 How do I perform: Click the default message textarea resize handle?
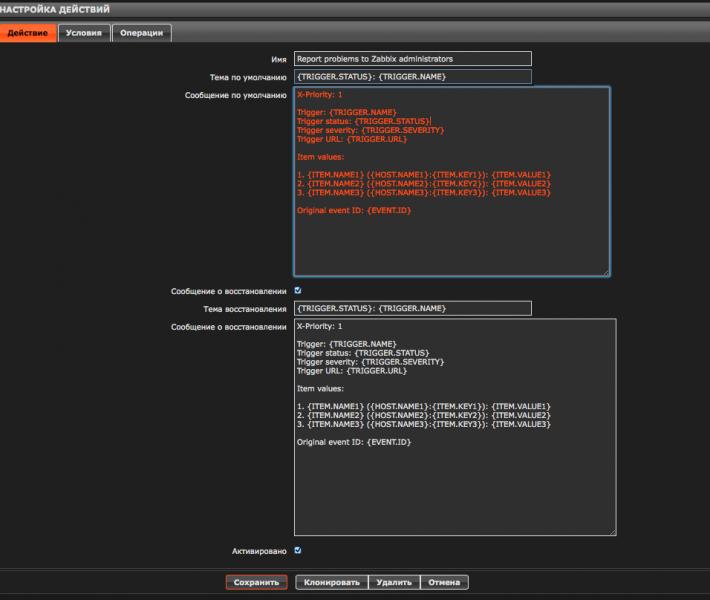click(604, 271)
